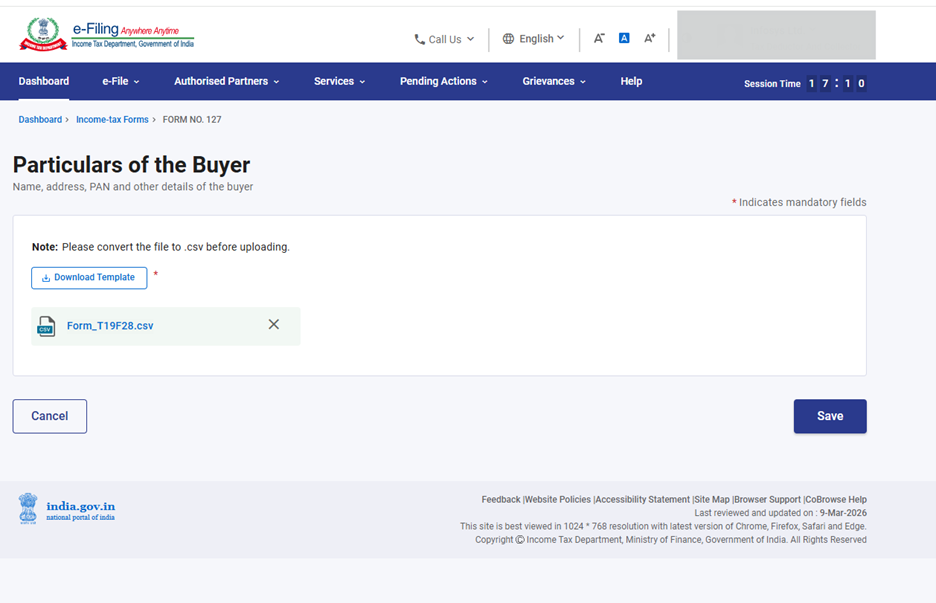
Task: Open the india.gov.in national portal logo
Action: (x=67, y=509)
